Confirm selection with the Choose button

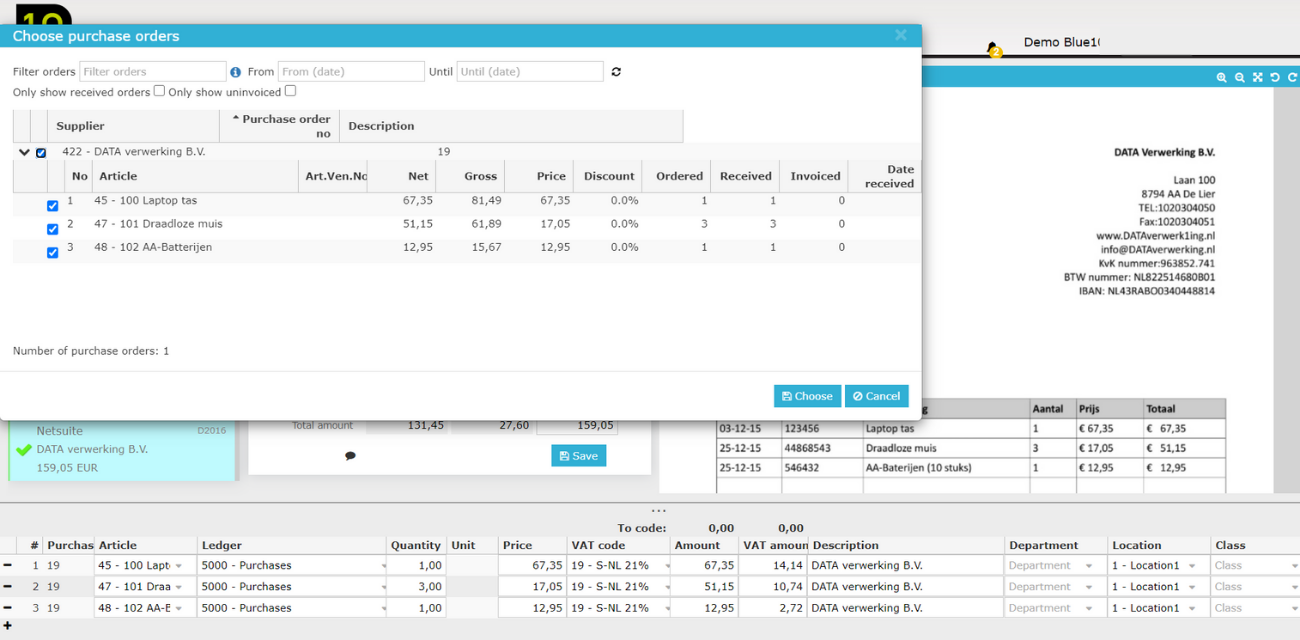(807, 396)
